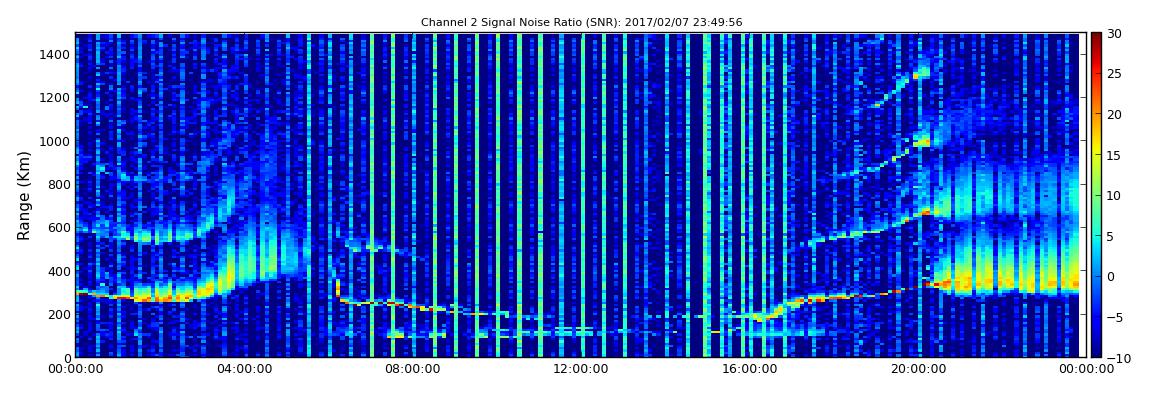Click the Range (Km) y-axis label
The image size is (1150, 407).
pos(24,194)
